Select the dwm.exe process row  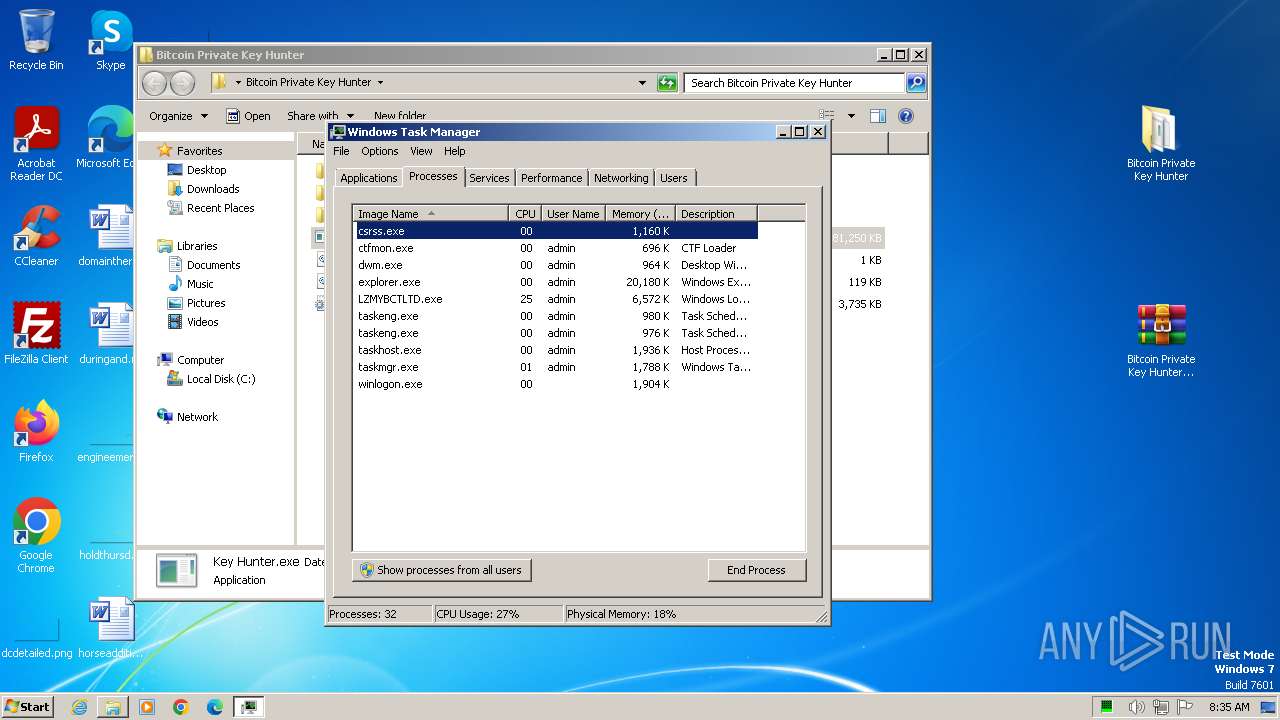tap(556, 265)
